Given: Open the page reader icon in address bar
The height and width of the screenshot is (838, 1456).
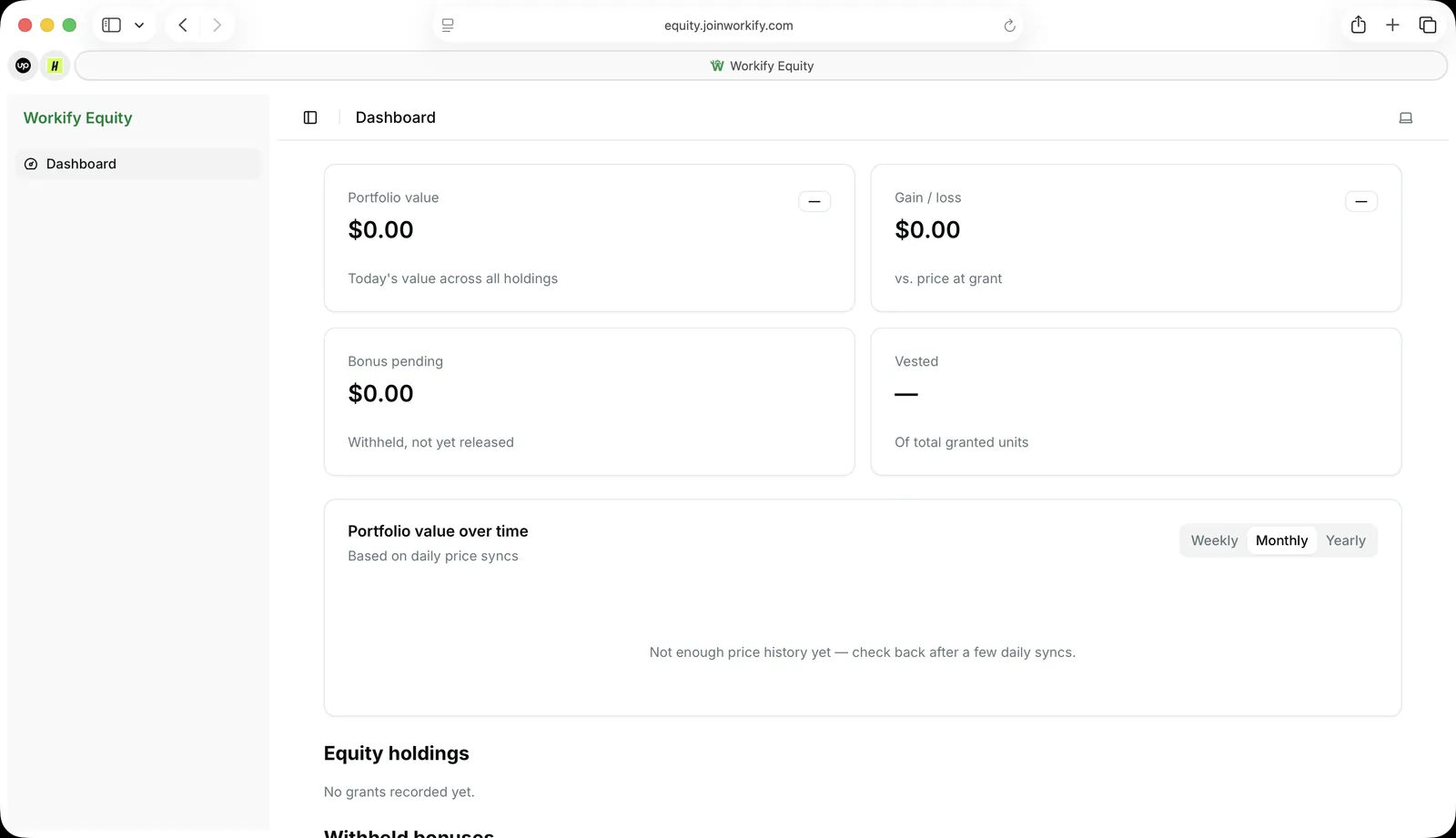Looking at the screenshot, I should coord(448,25).
